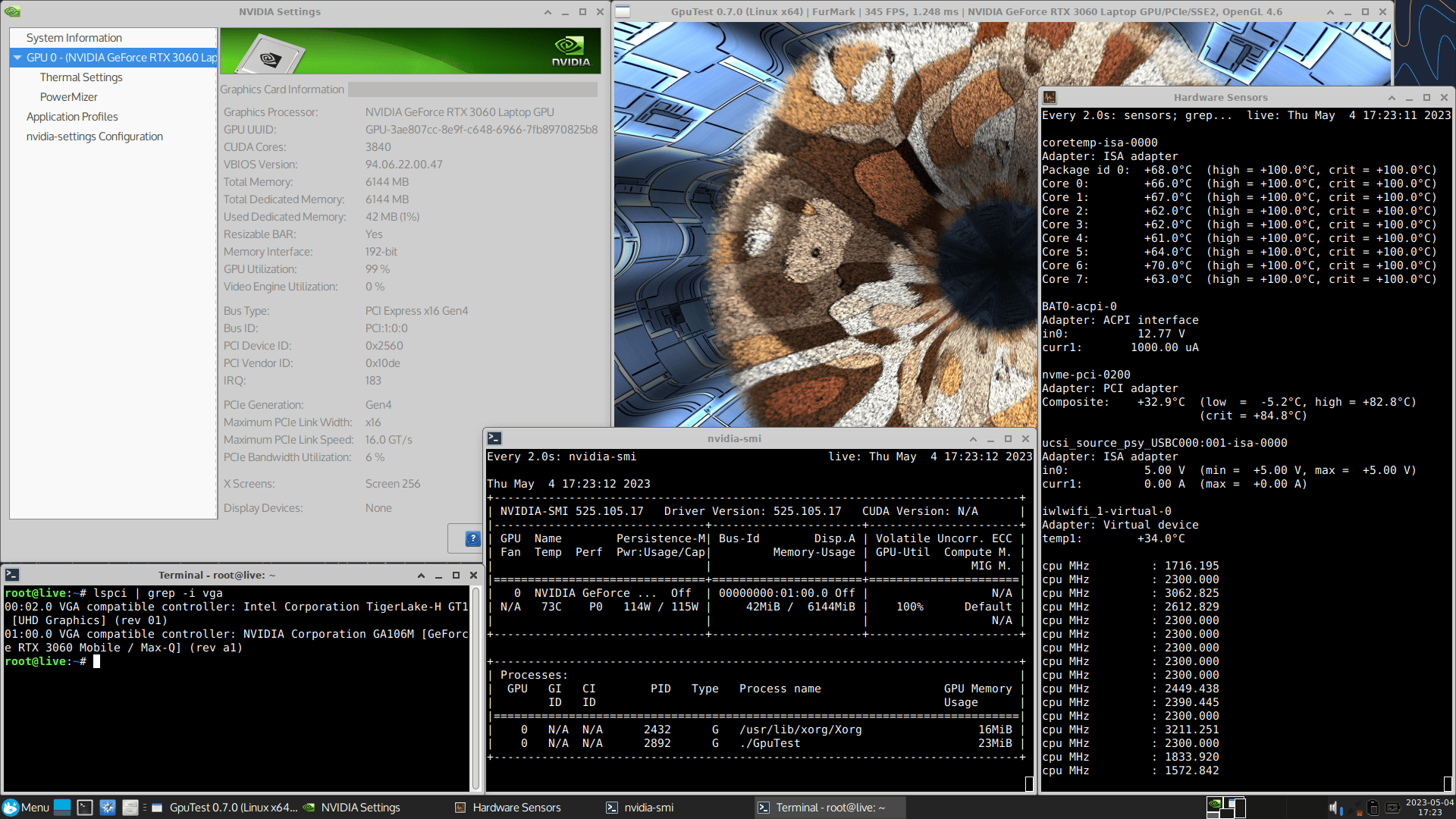
Task: Click the volume speaker icon in system tray
Action: [x=1335, y=808]
